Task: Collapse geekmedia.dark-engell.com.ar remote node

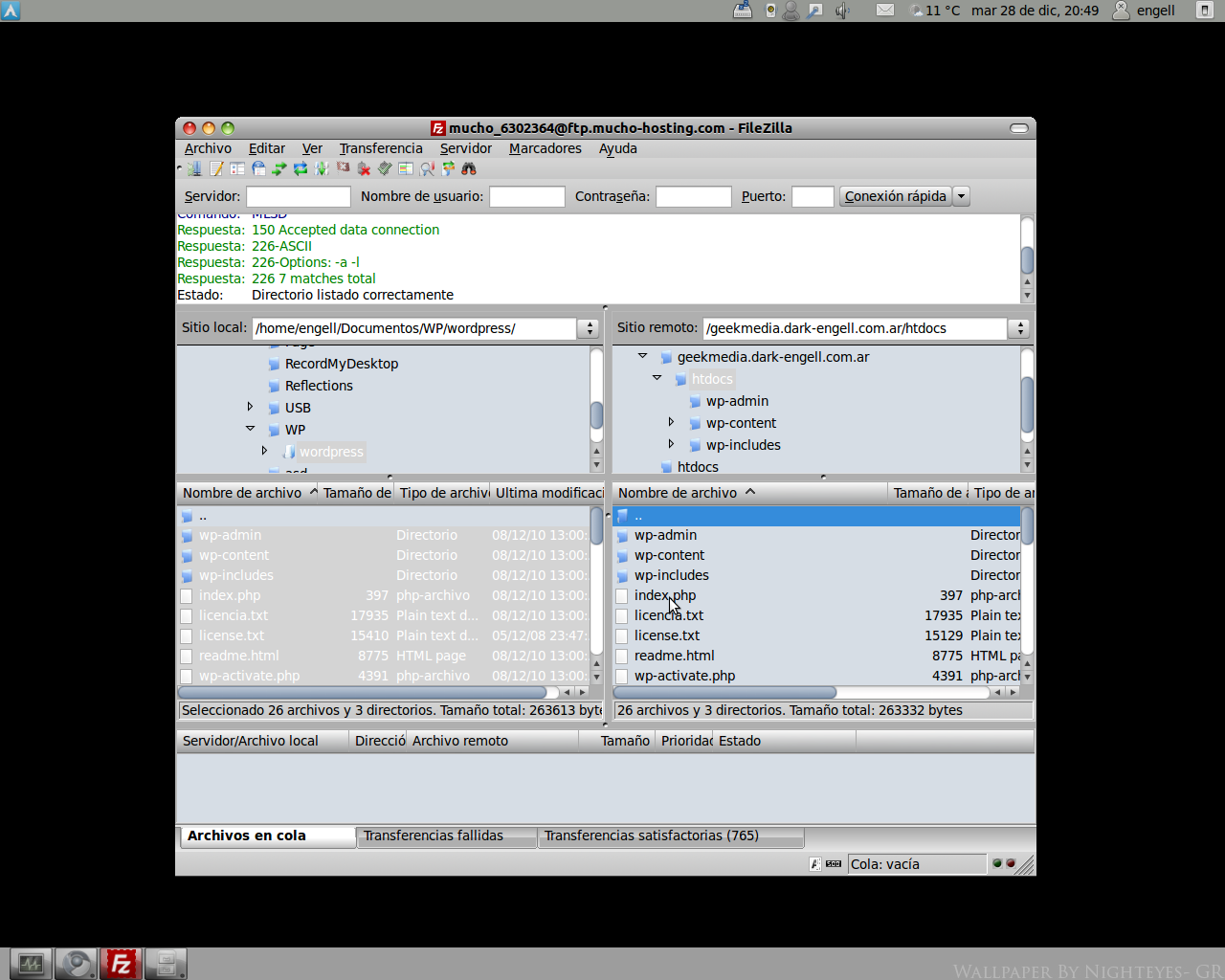Action: (x=642, y=356)
